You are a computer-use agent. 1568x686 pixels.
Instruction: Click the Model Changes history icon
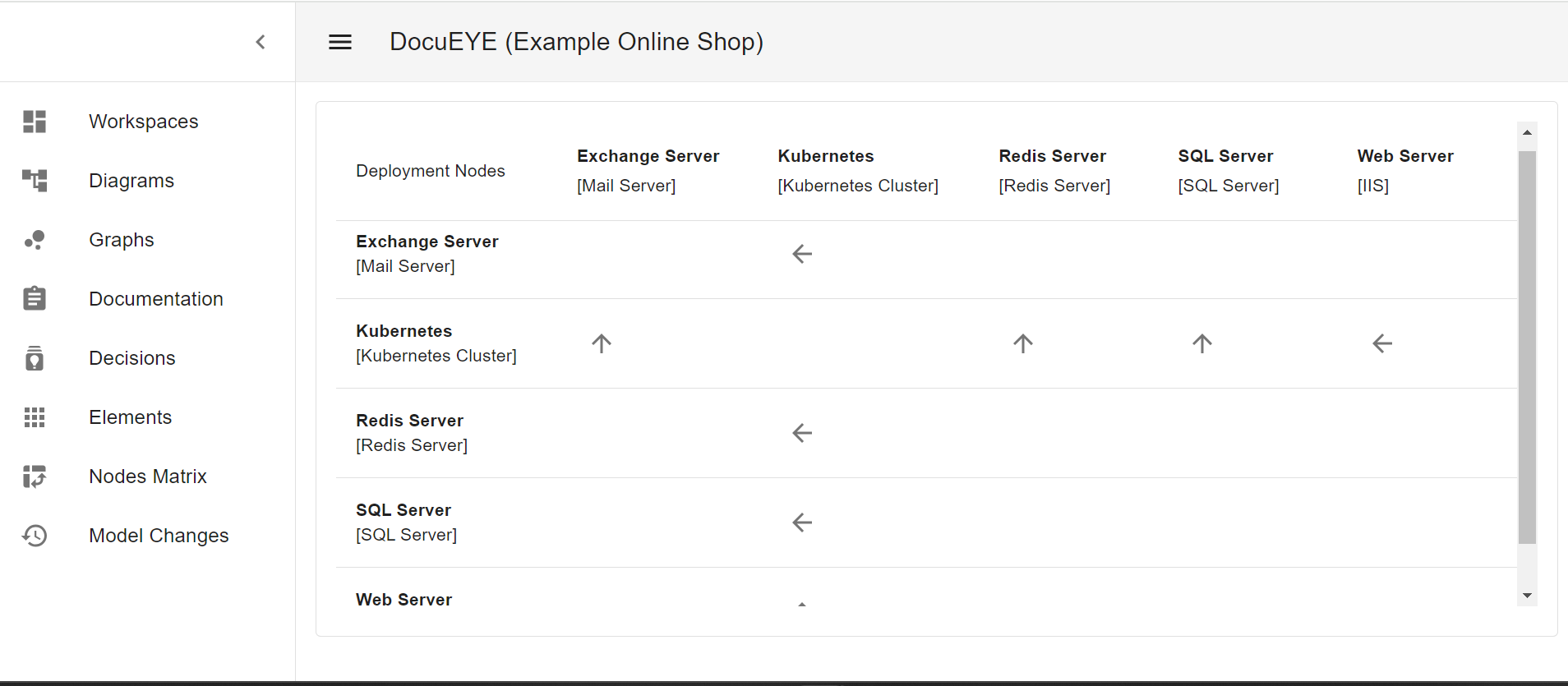coord(35,536)
